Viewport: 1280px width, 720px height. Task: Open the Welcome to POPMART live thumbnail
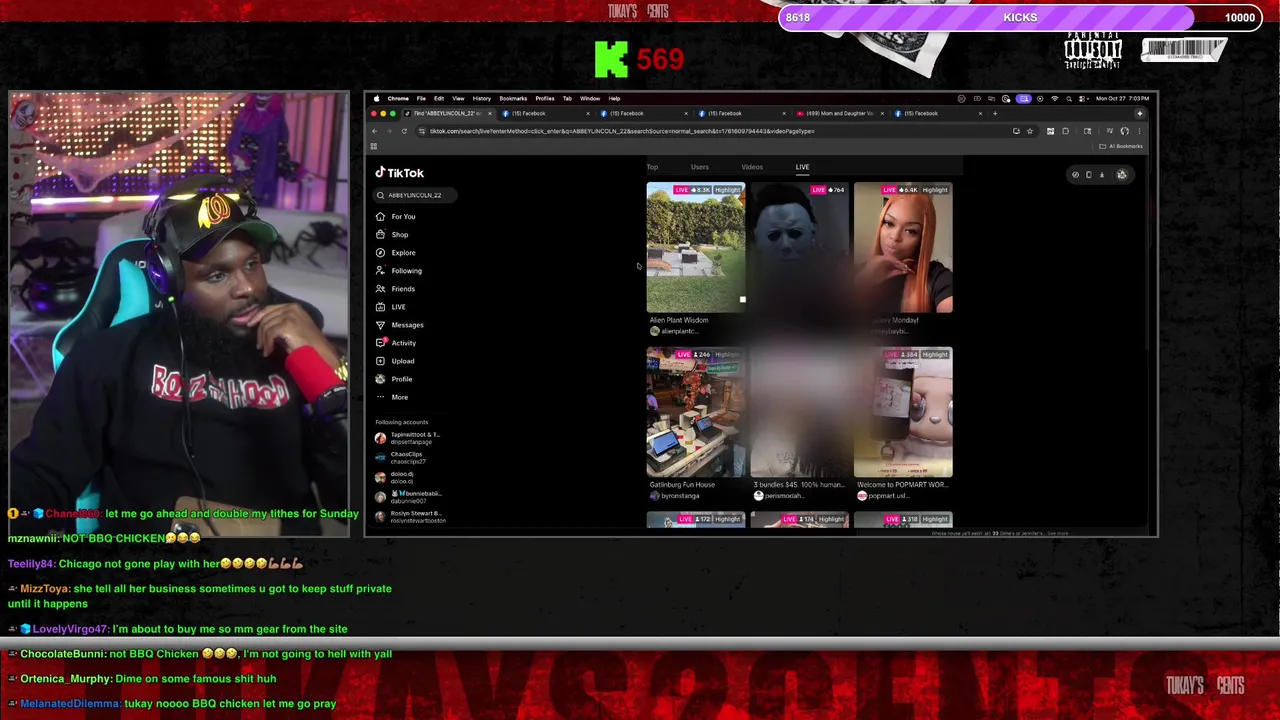903,412
